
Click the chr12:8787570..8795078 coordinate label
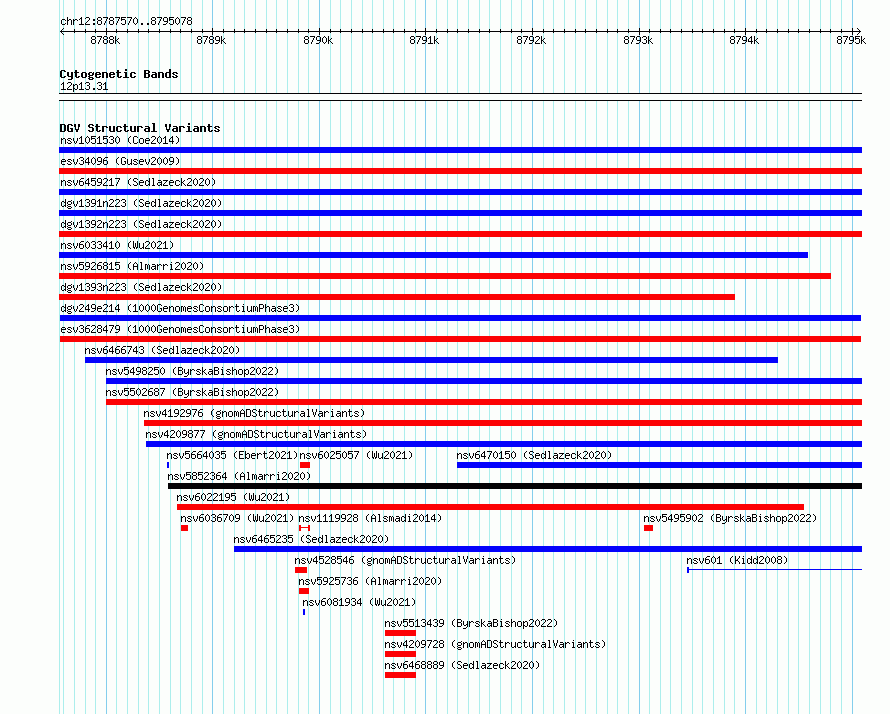pos(126,21)
